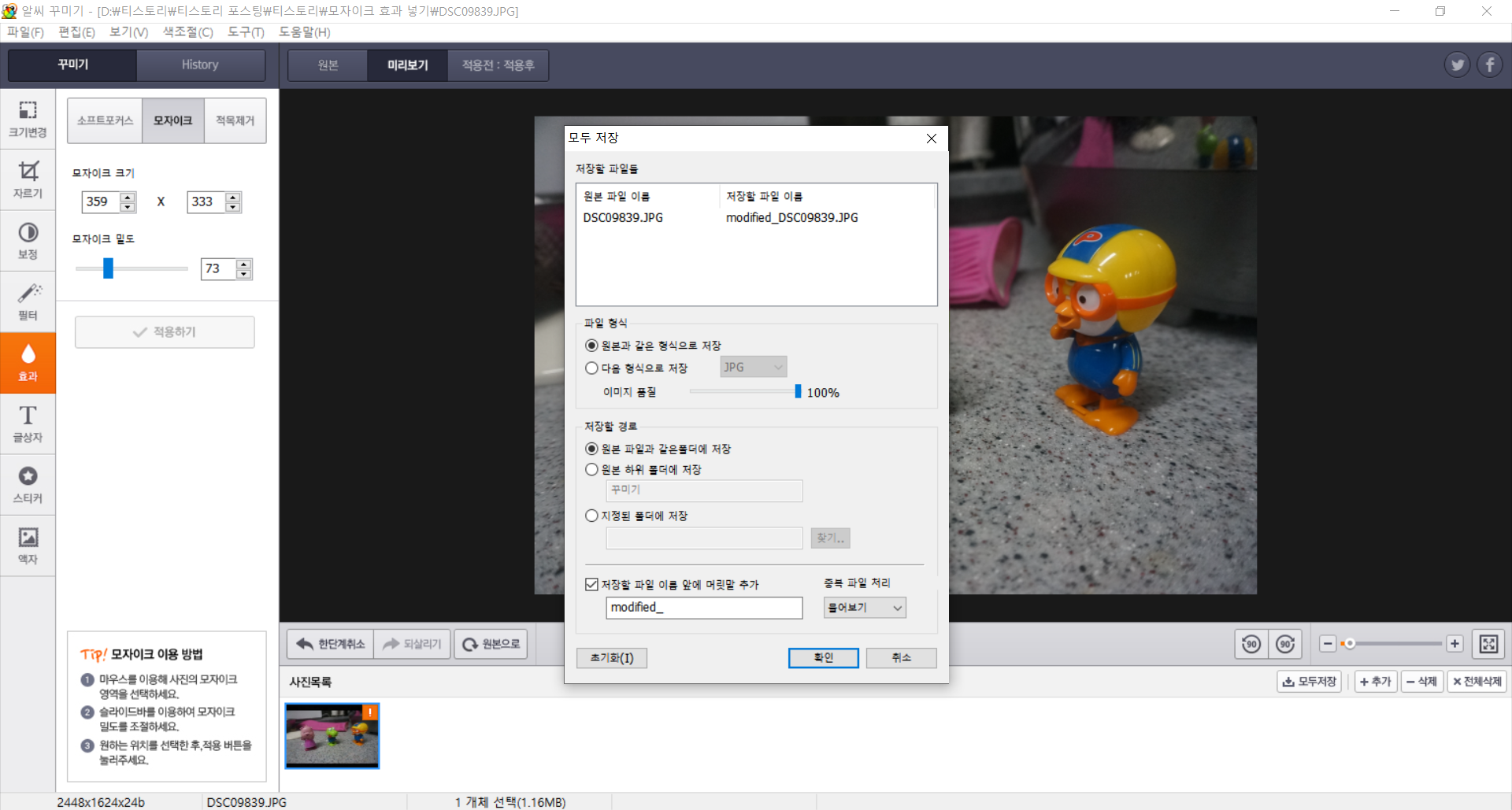This screenshot has height=810, width=1512.
Task: Click the 취소 cancel button
Action: pos(901,658)
